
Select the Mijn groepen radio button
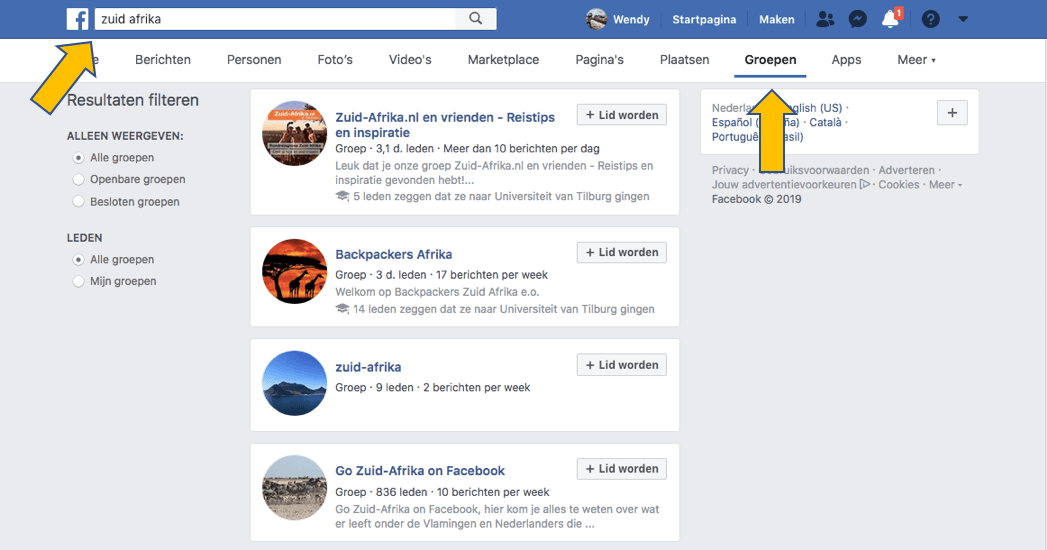pos(78,282)
